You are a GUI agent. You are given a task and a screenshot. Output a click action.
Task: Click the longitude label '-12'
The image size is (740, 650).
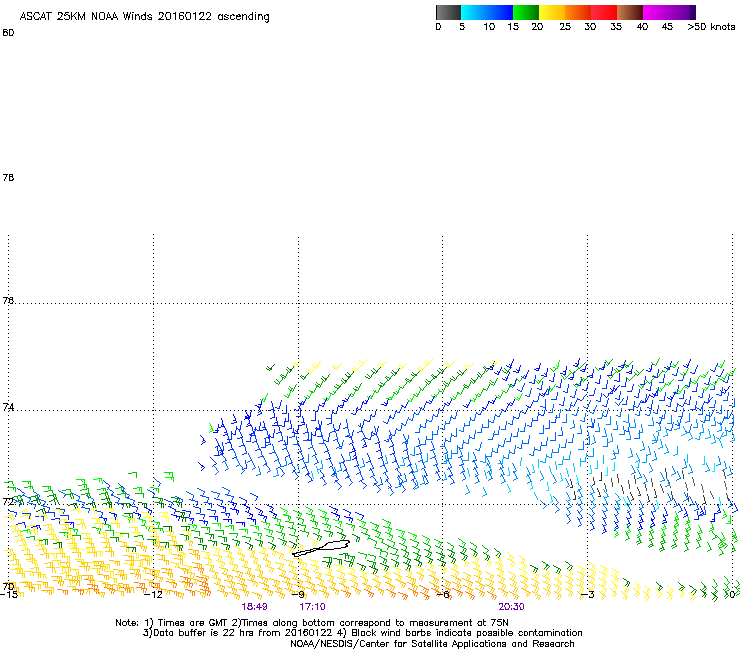coord(153,595)
